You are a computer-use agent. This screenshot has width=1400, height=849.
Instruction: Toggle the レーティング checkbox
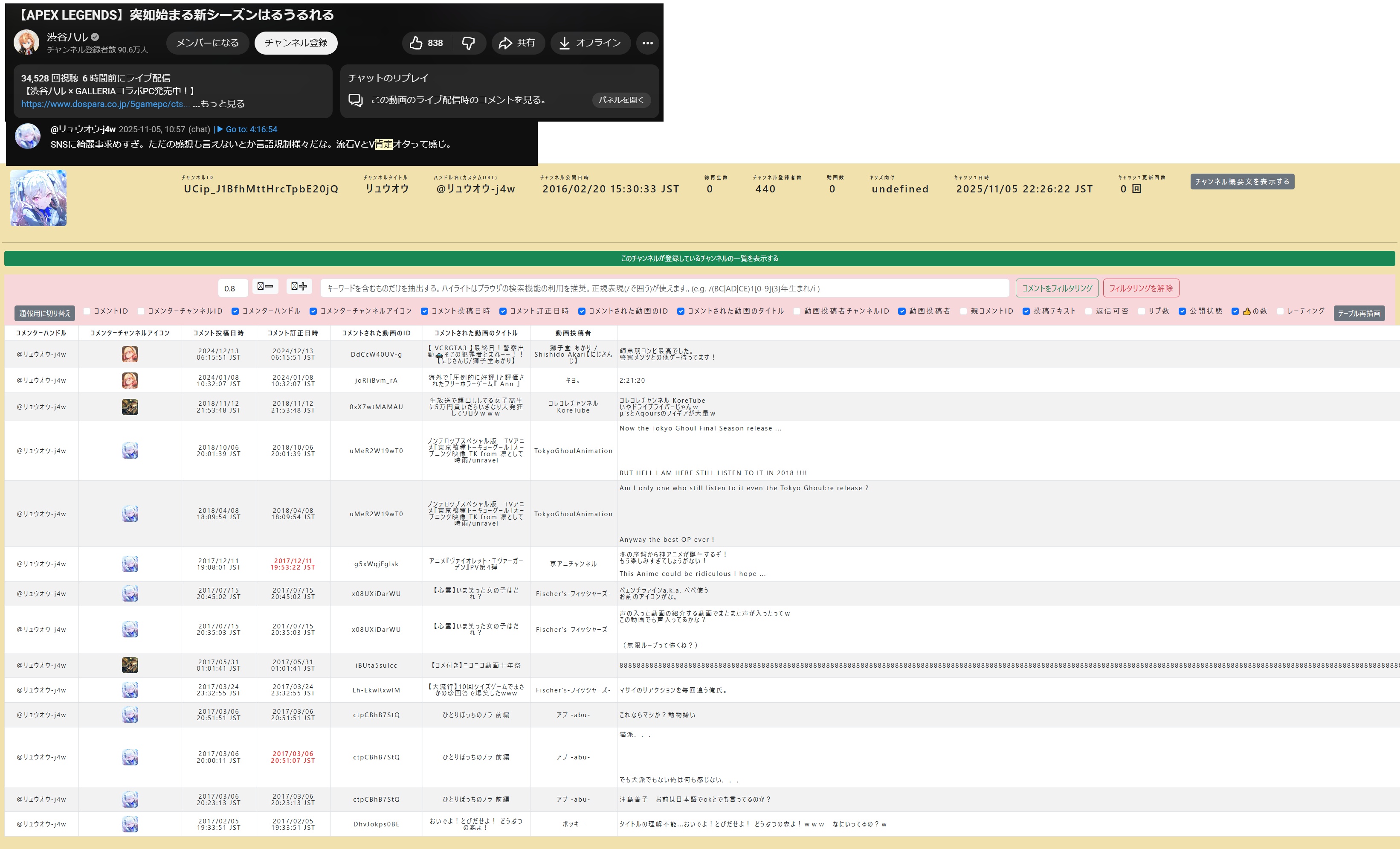click(1280, 311)
